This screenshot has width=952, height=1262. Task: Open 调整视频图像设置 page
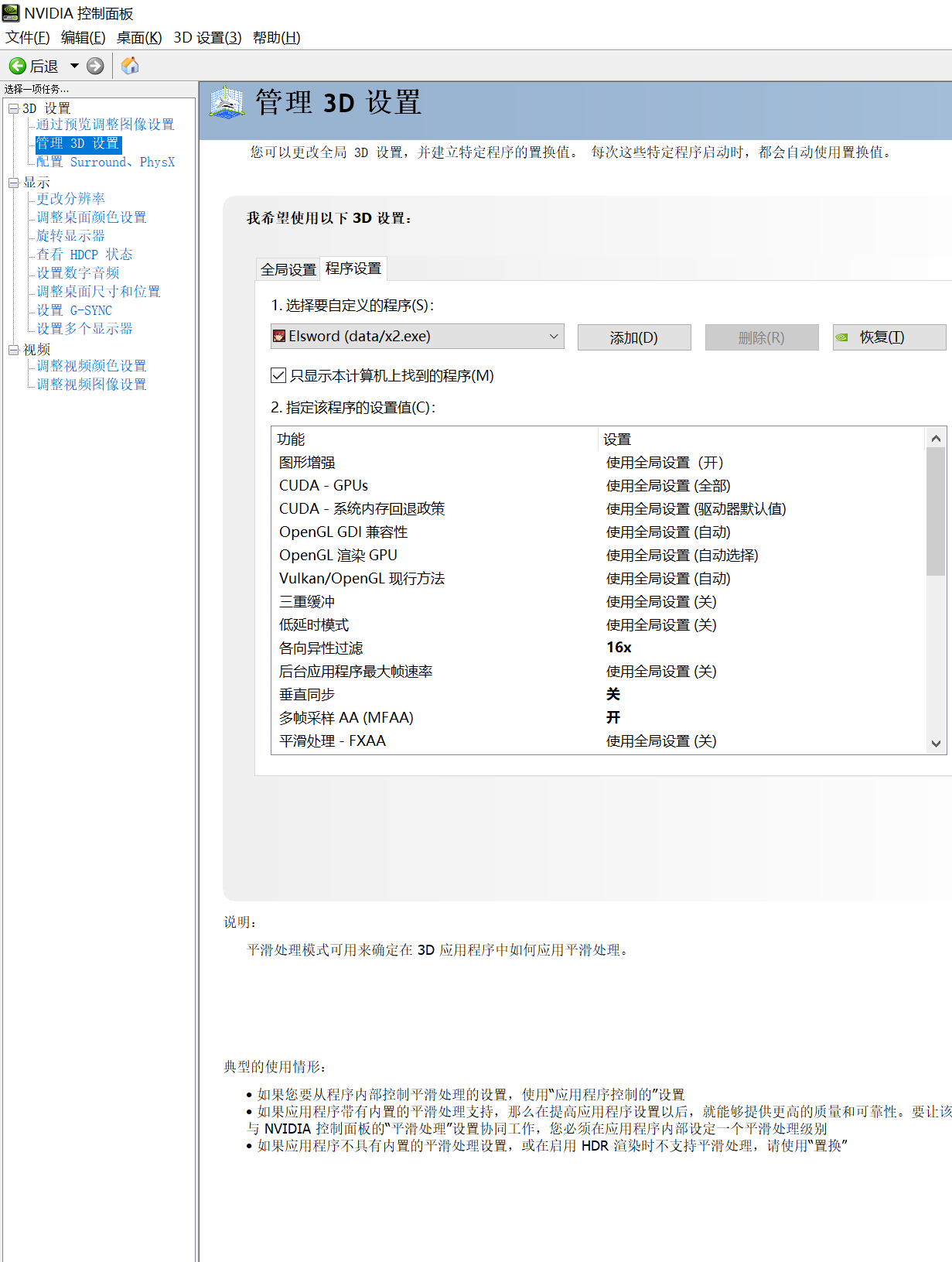click(x=91, y=385)
